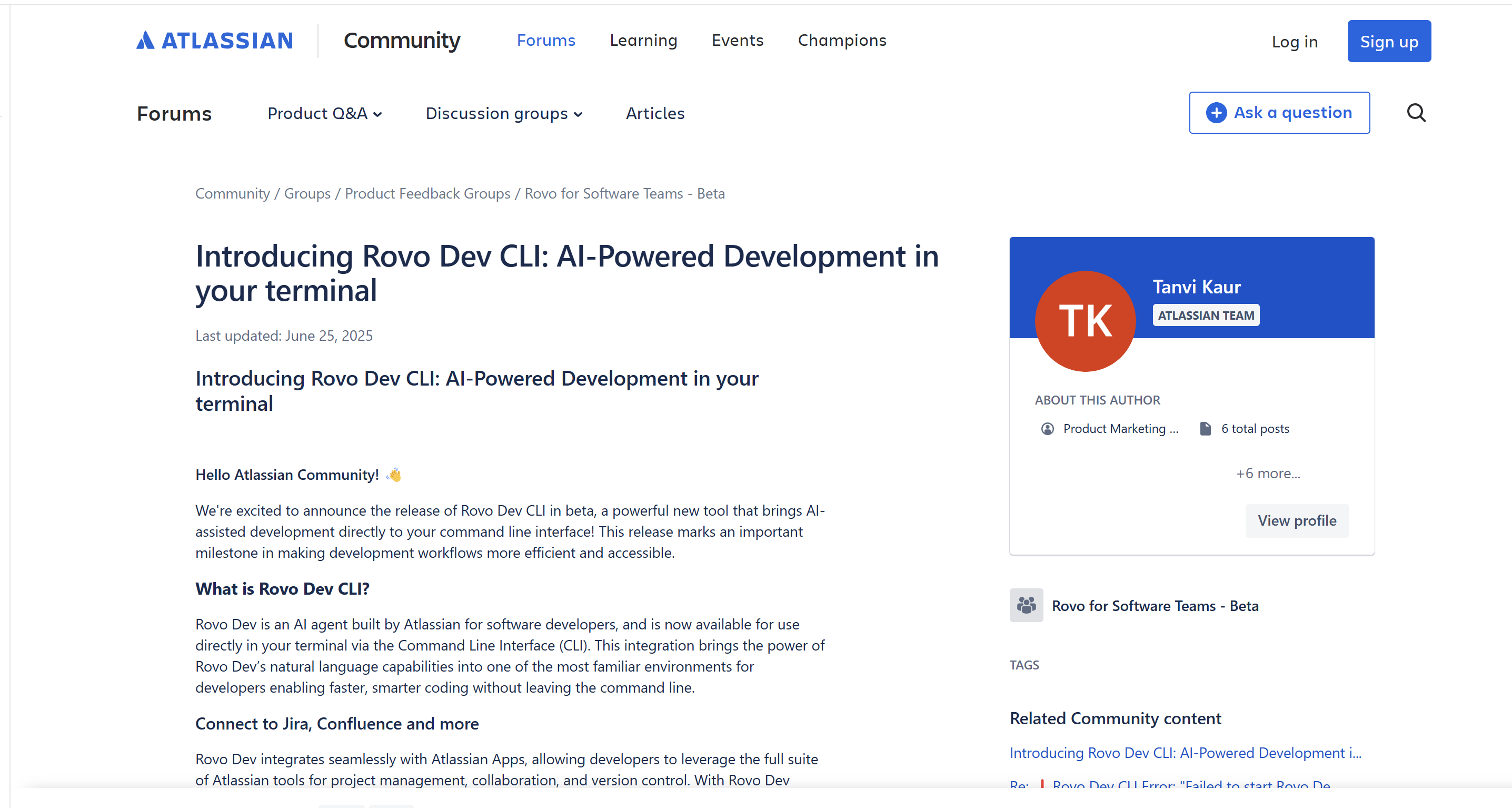
Task: Click the document icon beside 6 total posts
Action: (x=1205, y=429)
